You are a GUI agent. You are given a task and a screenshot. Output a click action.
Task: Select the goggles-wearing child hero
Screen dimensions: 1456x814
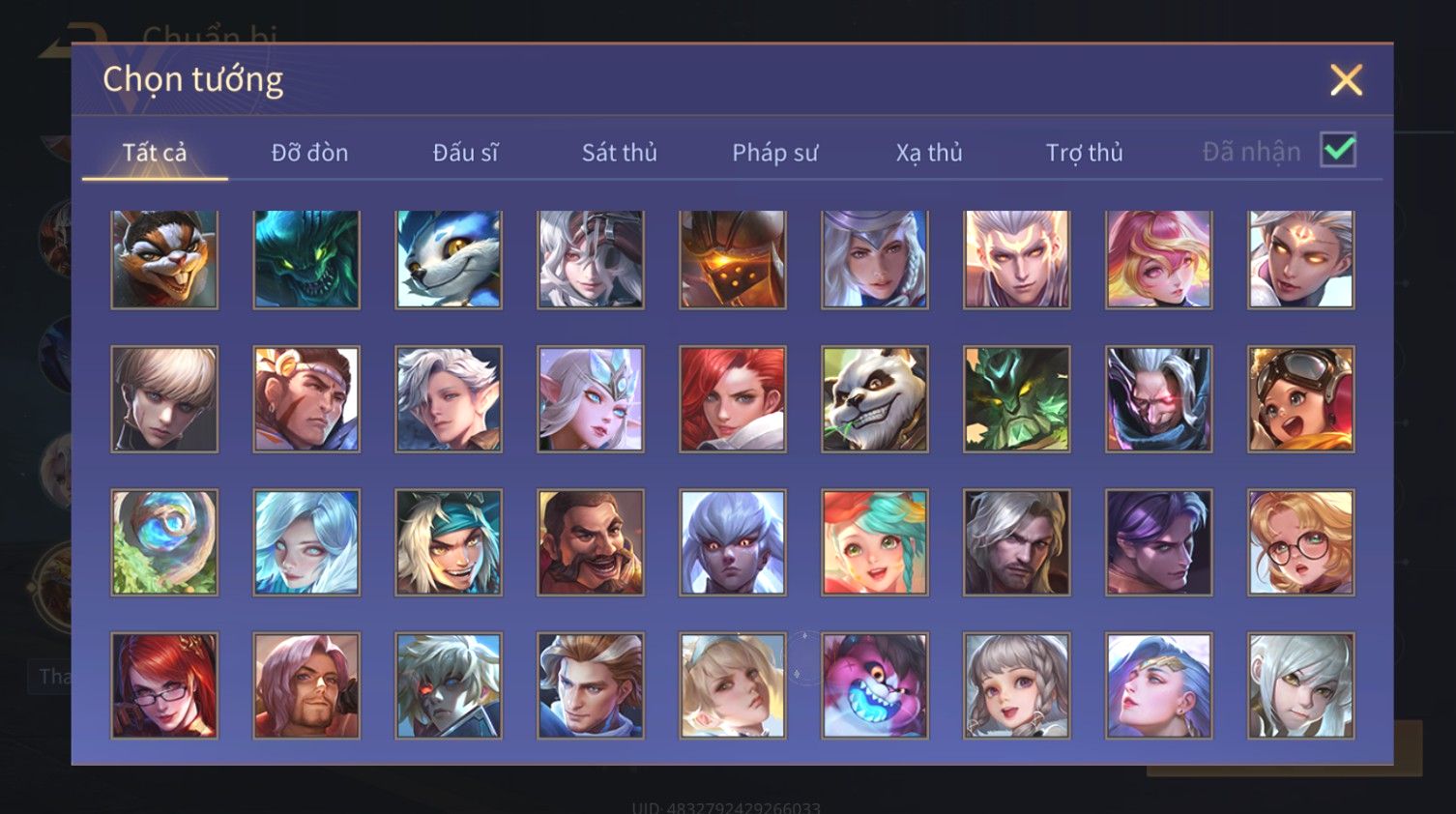click(1301, 399)
